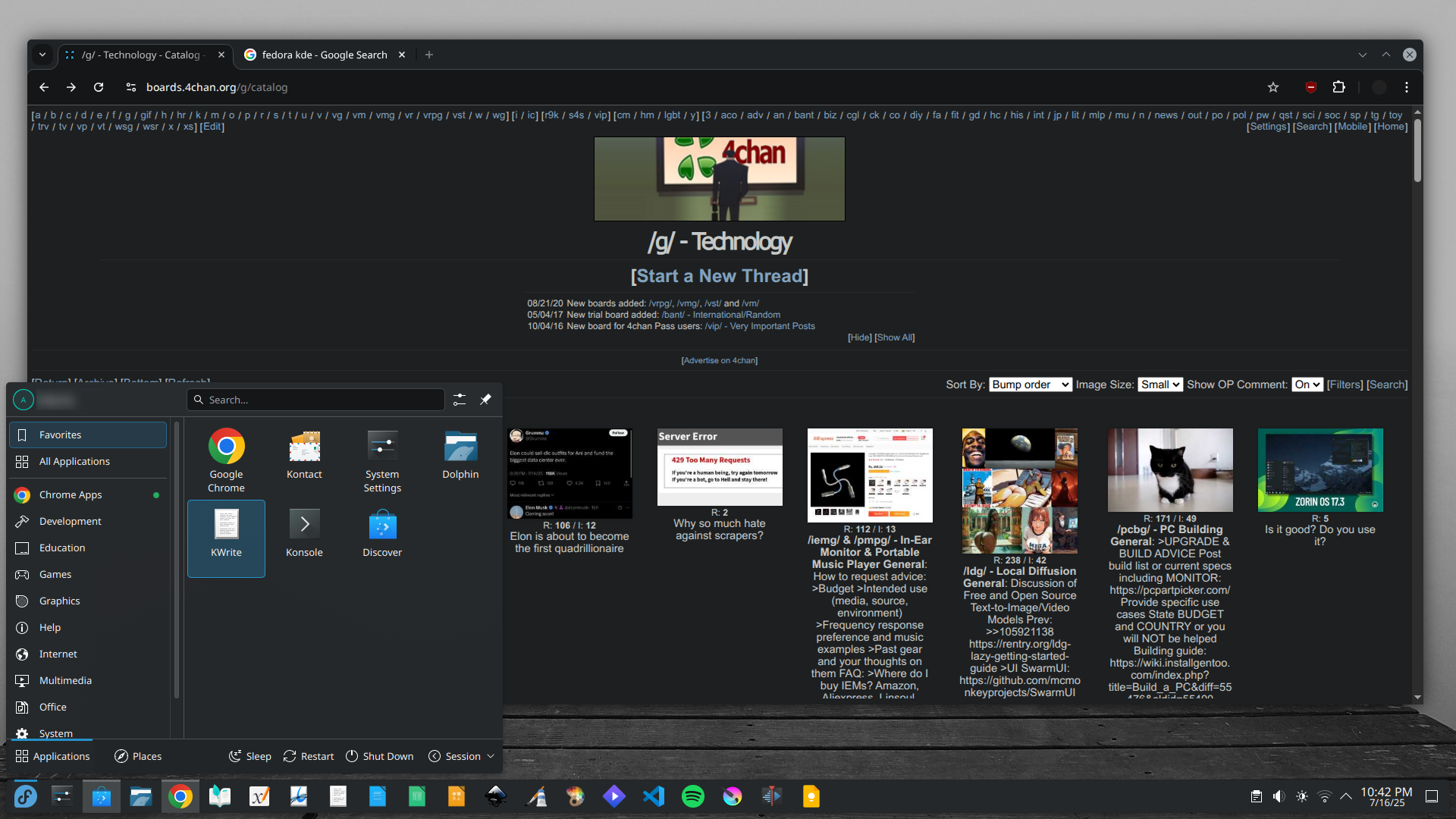Switch to the Places tab in the launcher
The width and height of the screenshot is (1456, 819).
pos(138,756)
